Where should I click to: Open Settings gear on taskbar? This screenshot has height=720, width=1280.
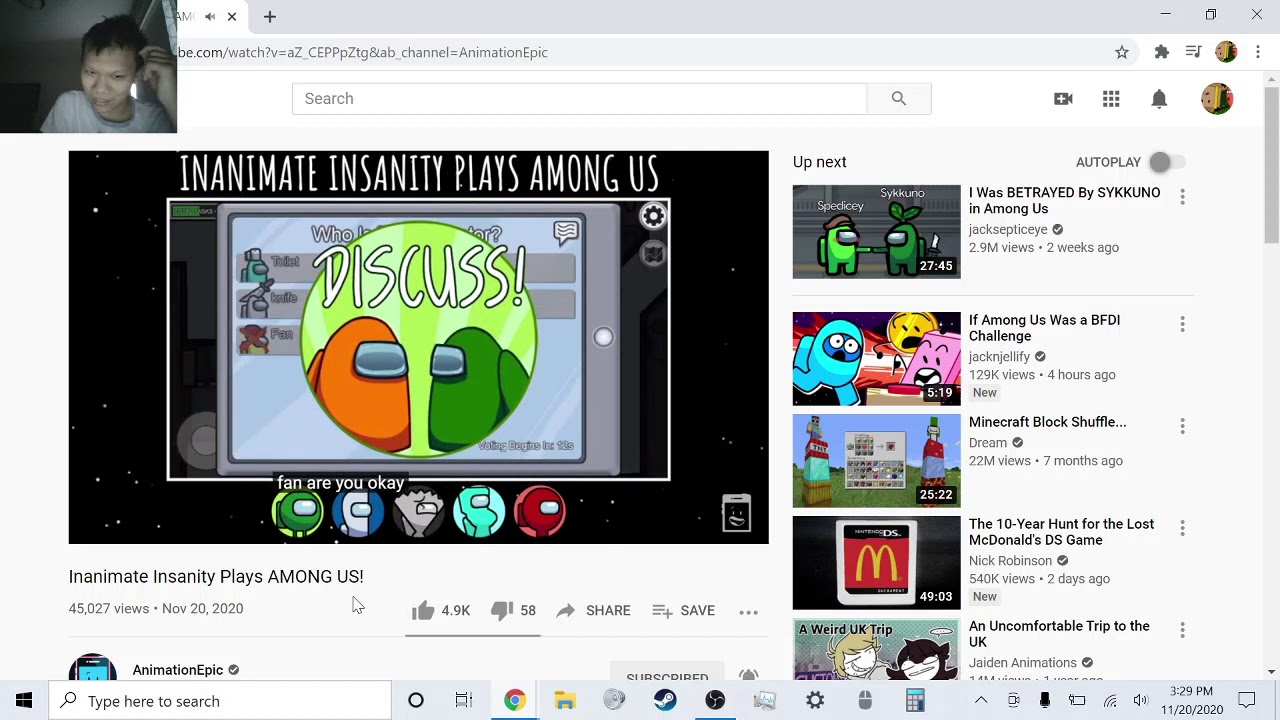(x=815, y=701)
